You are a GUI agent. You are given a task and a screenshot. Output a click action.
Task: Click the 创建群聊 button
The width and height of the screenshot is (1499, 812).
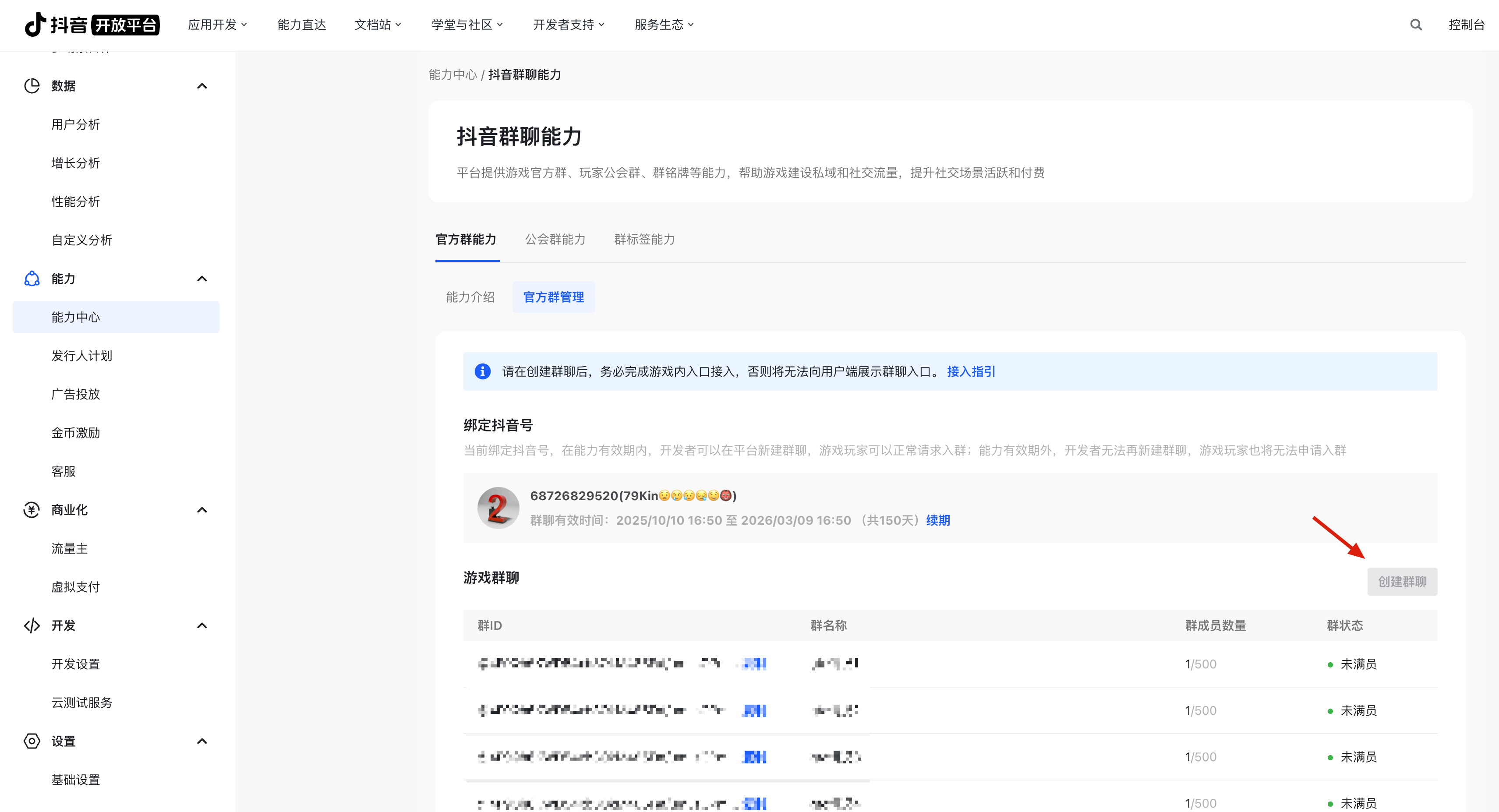coord(1402,581)
